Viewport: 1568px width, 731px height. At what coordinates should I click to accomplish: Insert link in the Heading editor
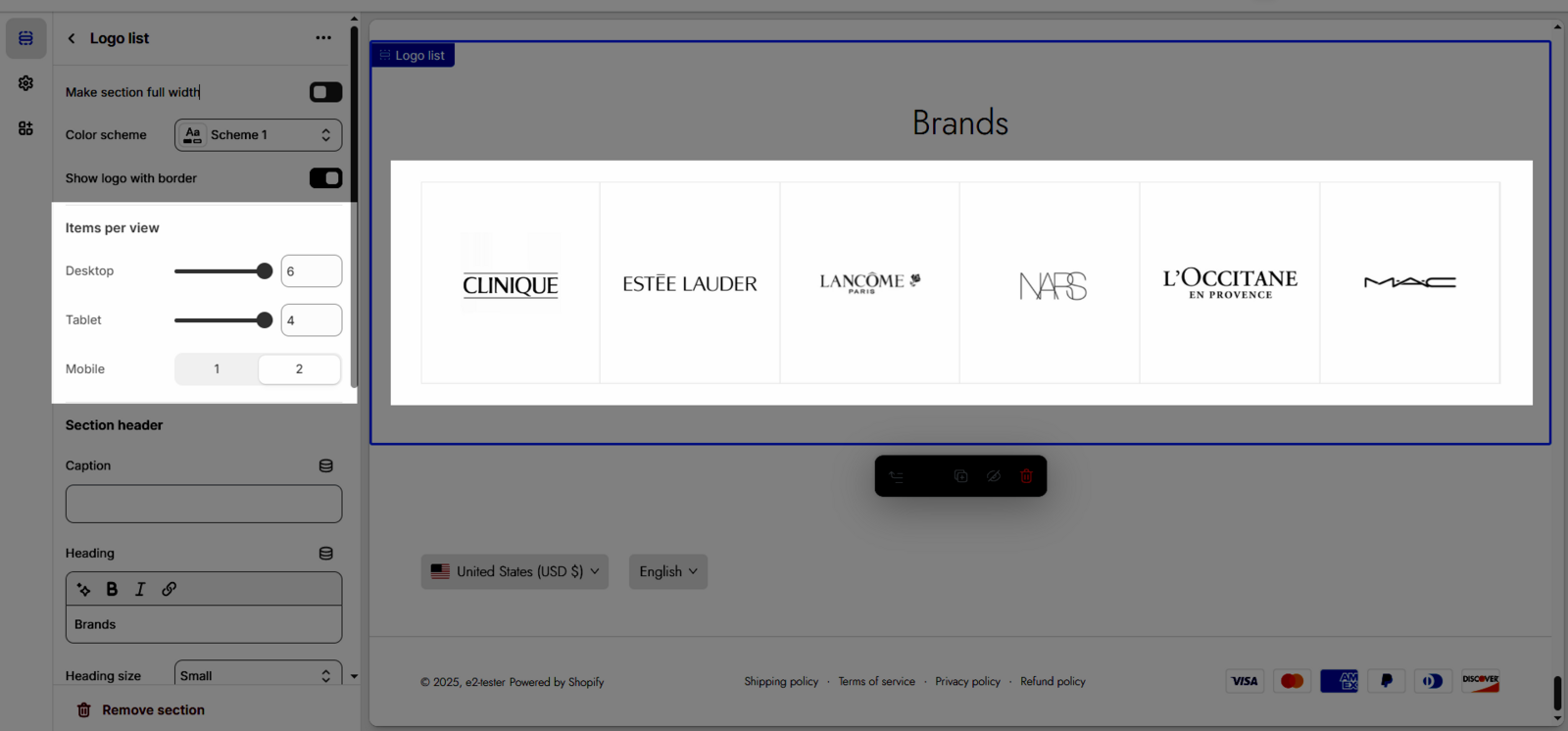169,589
